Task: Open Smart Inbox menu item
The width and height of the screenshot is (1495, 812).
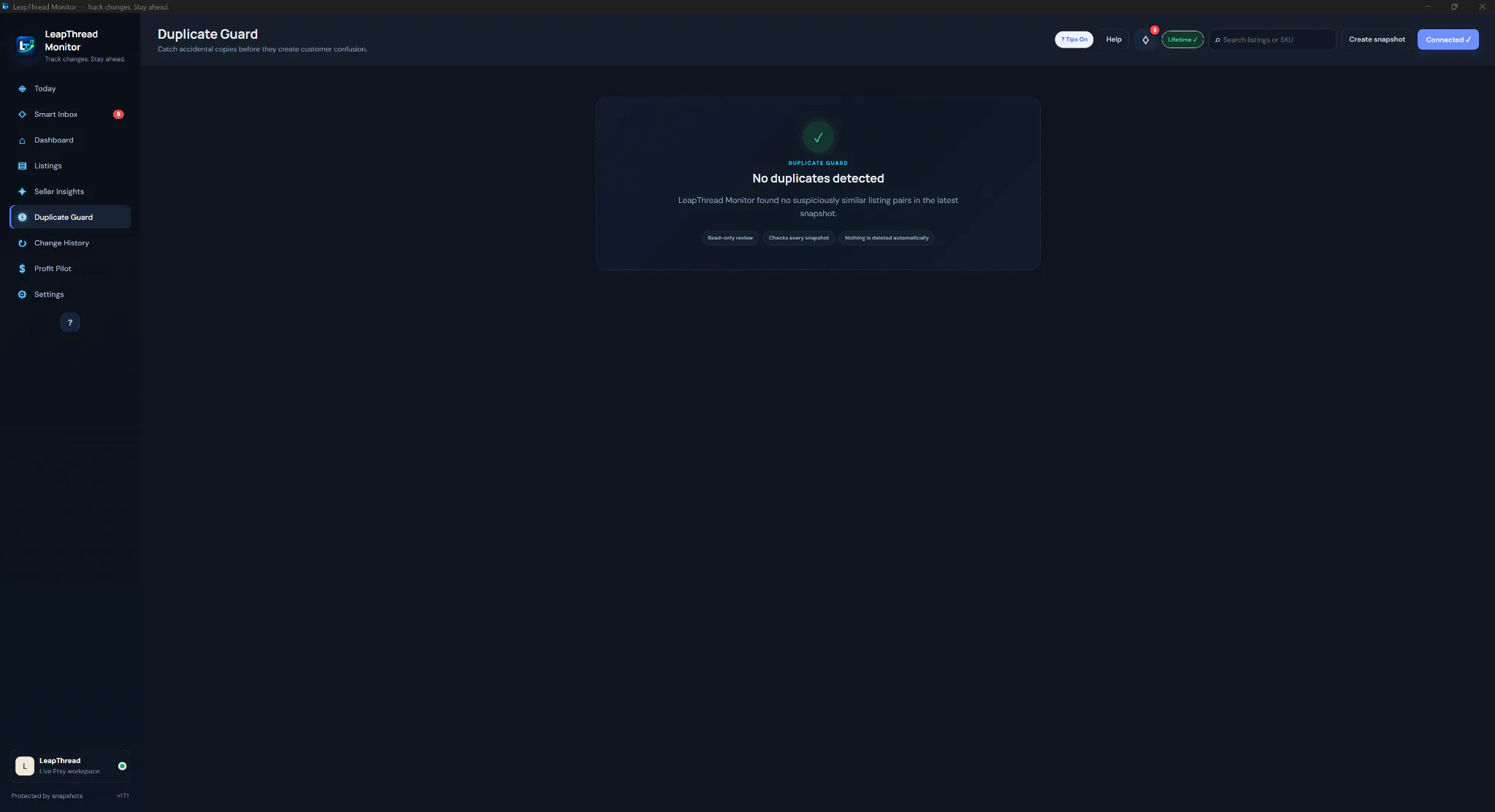Action: tap(70, 115)
